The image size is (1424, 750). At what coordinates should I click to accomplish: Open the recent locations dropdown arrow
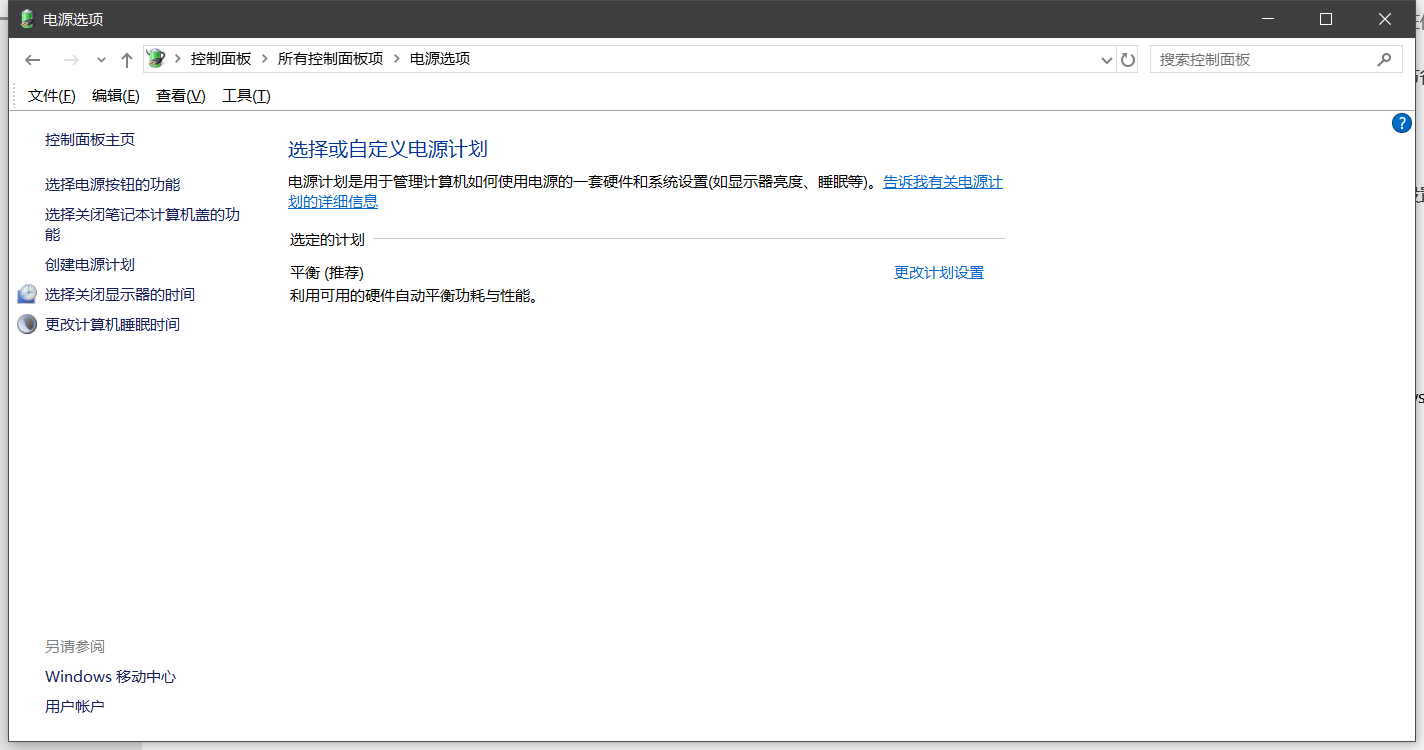(101, 60)
